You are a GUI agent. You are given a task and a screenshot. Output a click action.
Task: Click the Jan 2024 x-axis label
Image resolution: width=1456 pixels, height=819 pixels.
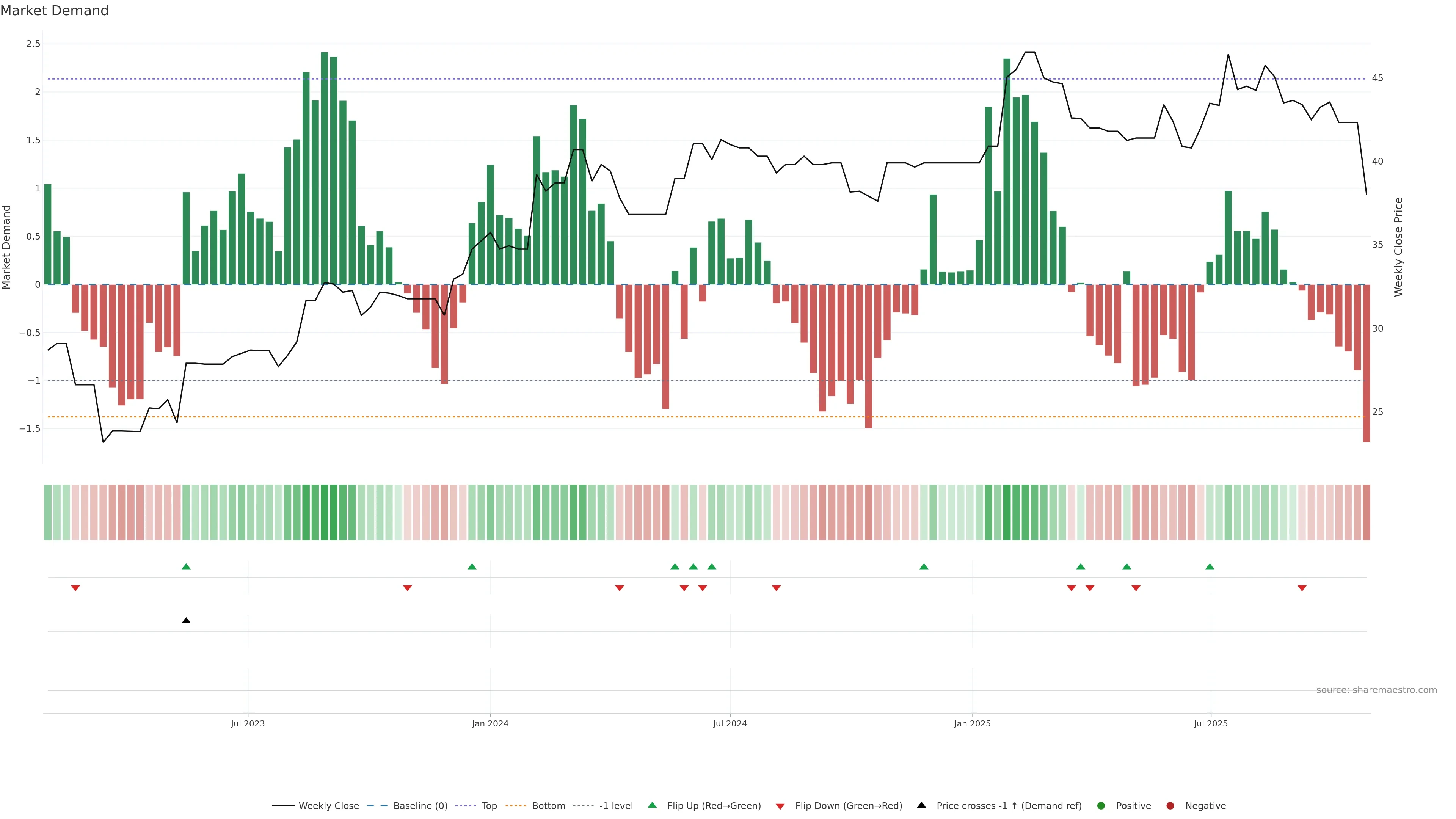pos(490,723)
